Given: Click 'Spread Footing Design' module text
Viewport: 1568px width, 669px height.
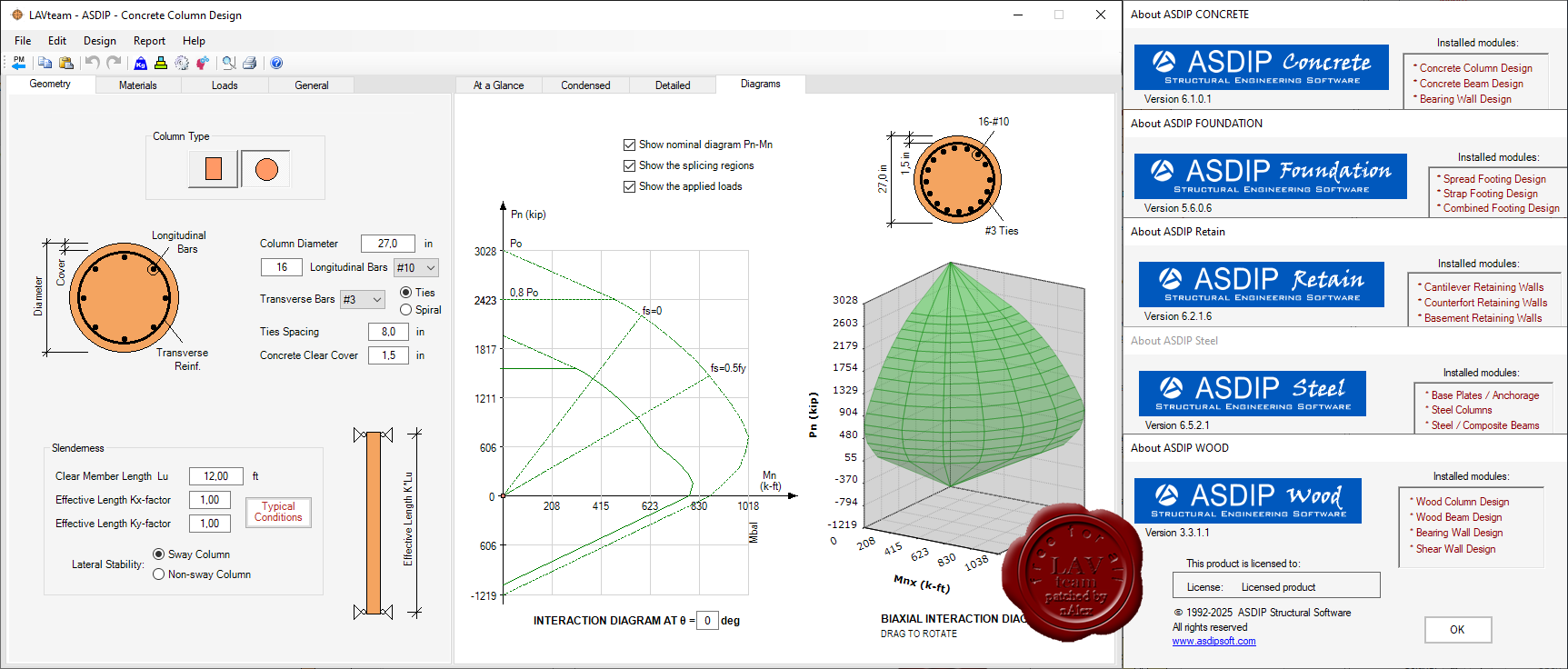Looking at the screenshot, I should (x=1494, y=179).
